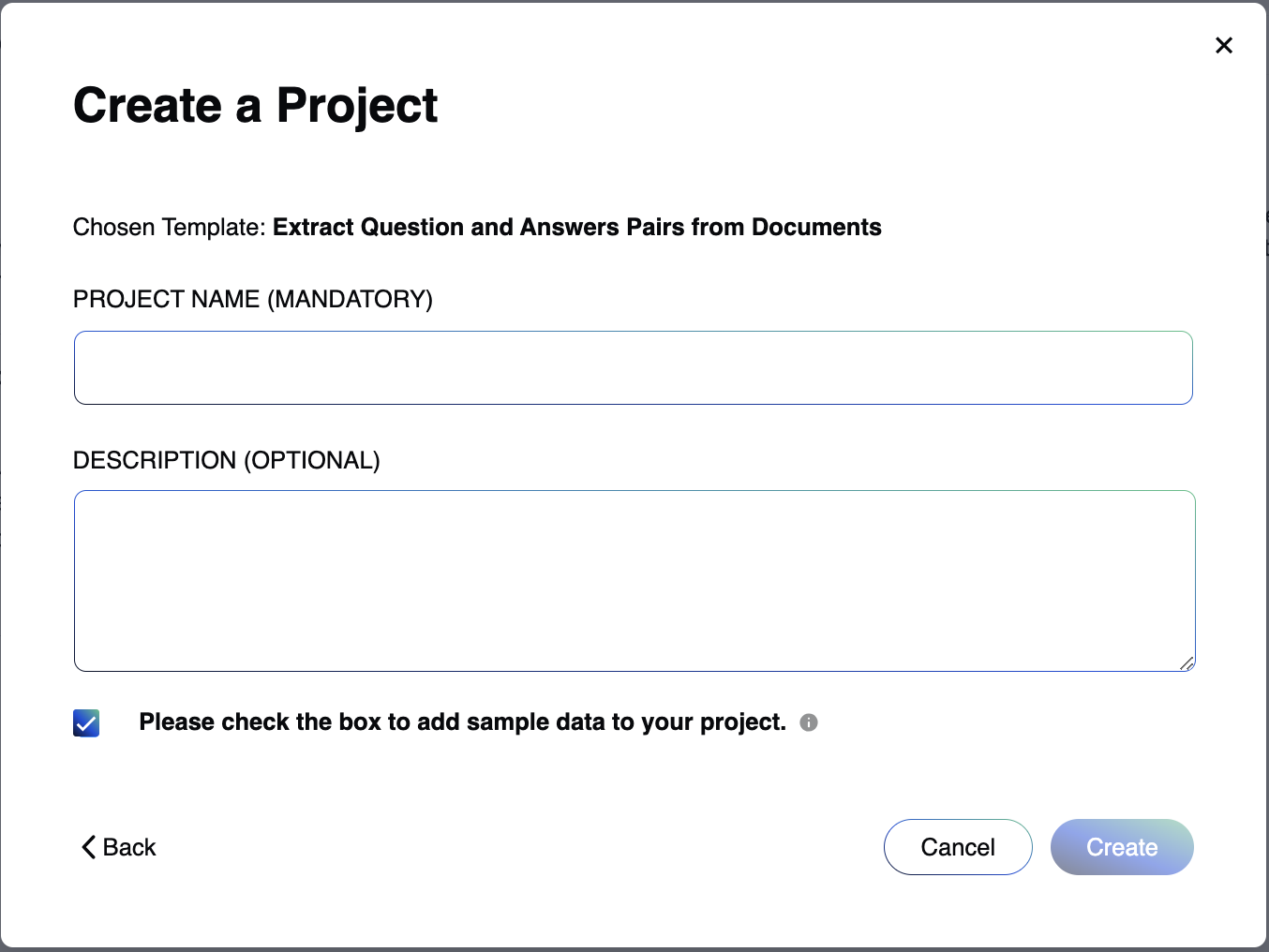
Task: Uncheck the add sample data checkbox
Action: pos(86,722)
